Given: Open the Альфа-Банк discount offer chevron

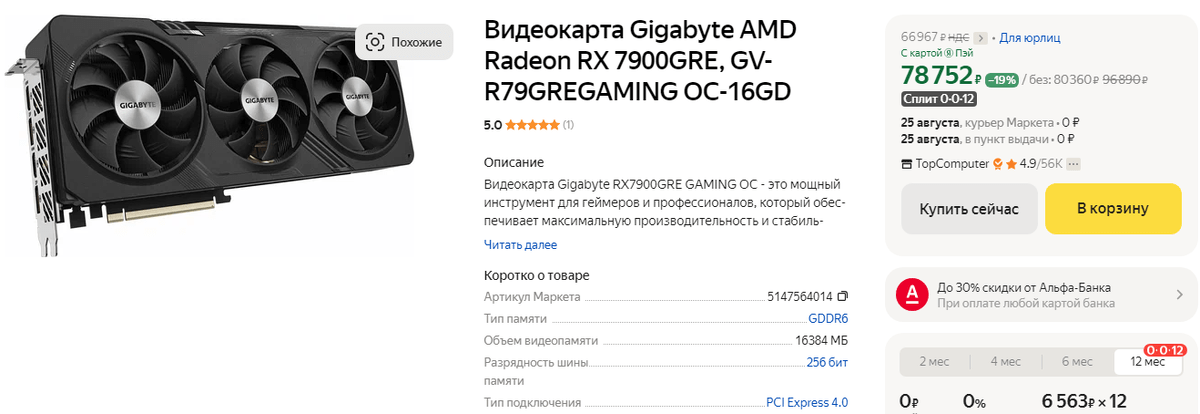Looking at the screenshot, I should (1180, 294).
